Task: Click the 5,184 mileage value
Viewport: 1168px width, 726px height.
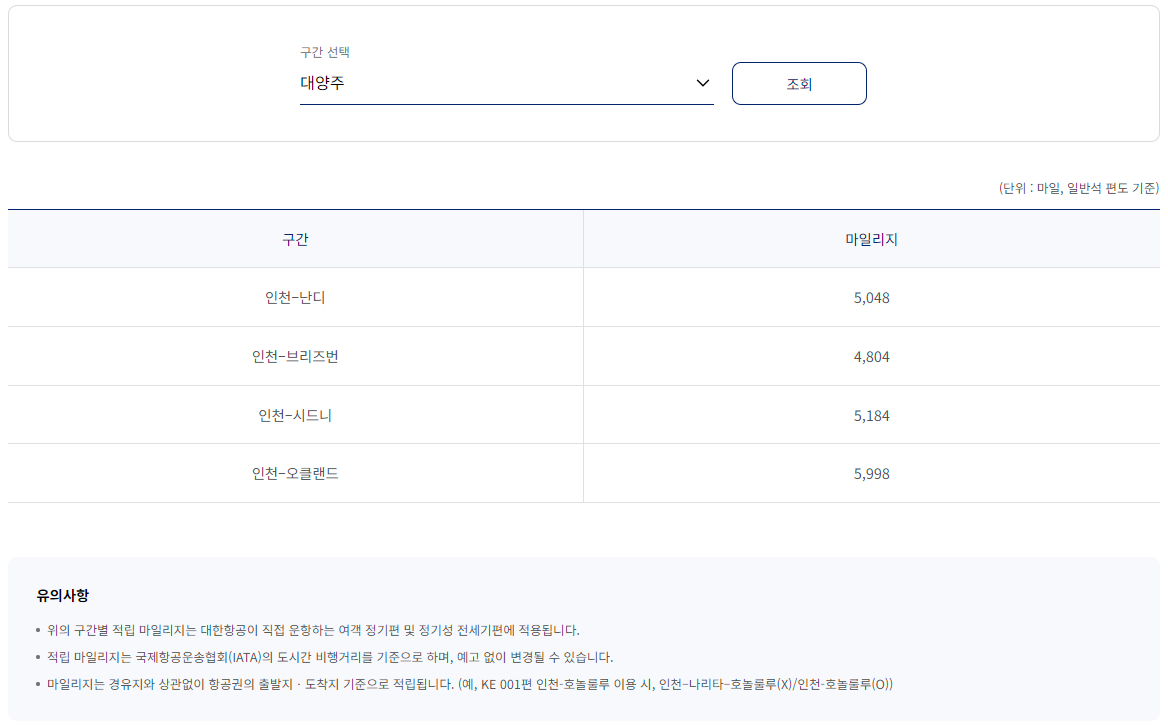Action: click(872, 414)
